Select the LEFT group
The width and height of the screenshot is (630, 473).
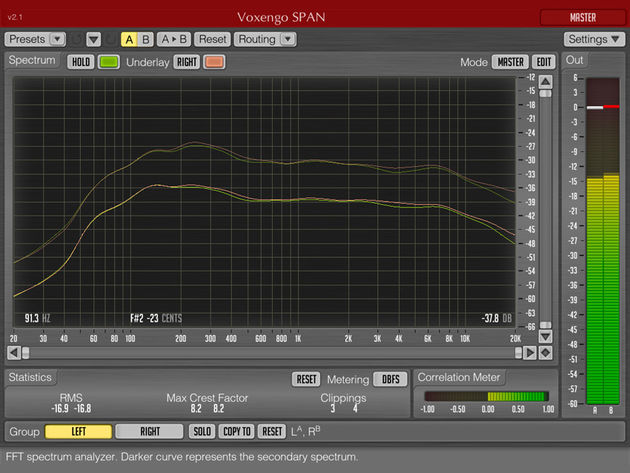[78, 432]
